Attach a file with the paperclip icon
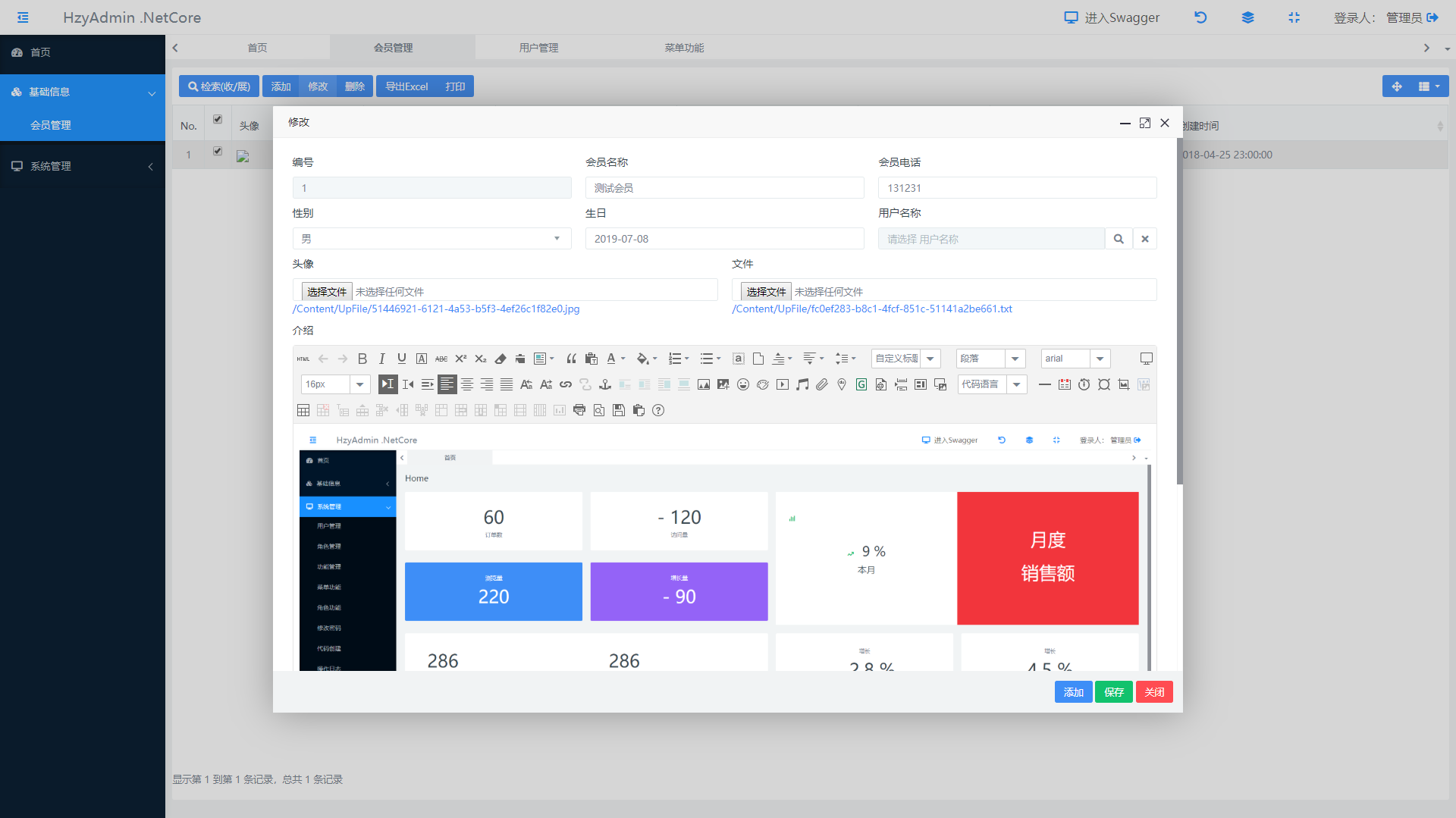 822,384
